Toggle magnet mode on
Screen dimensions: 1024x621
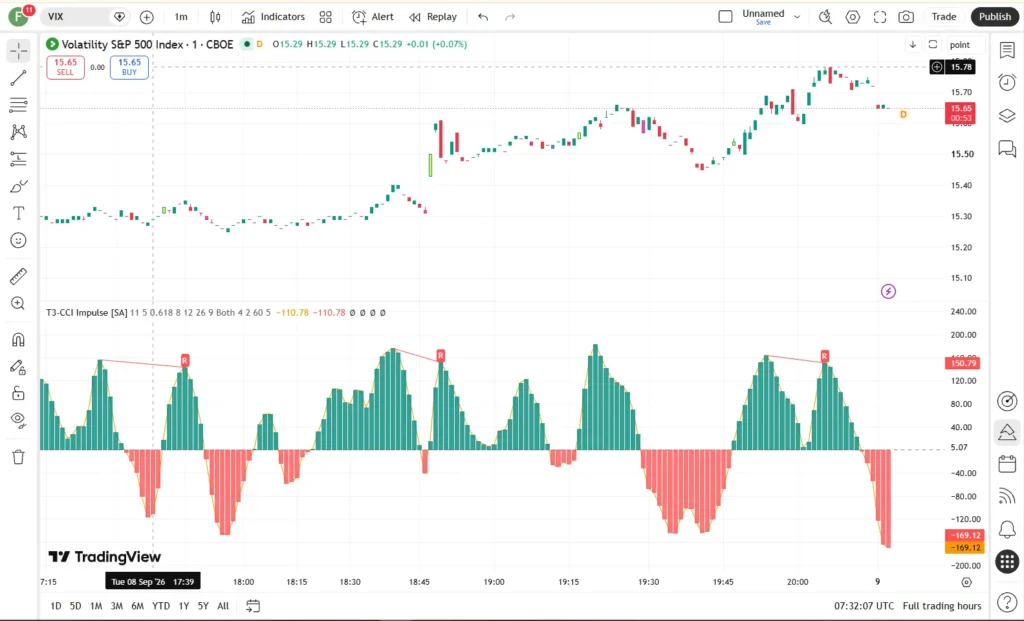coord(18,340)
